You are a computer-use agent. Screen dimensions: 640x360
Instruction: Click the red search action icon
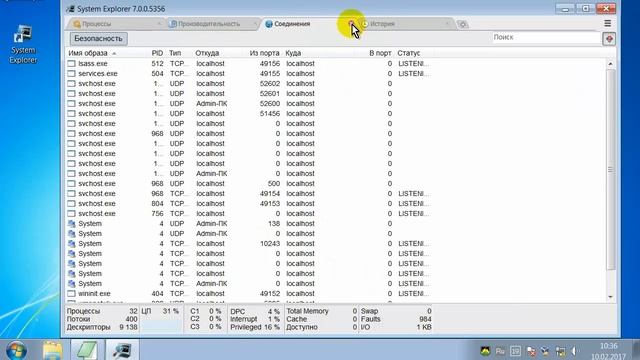609,39
